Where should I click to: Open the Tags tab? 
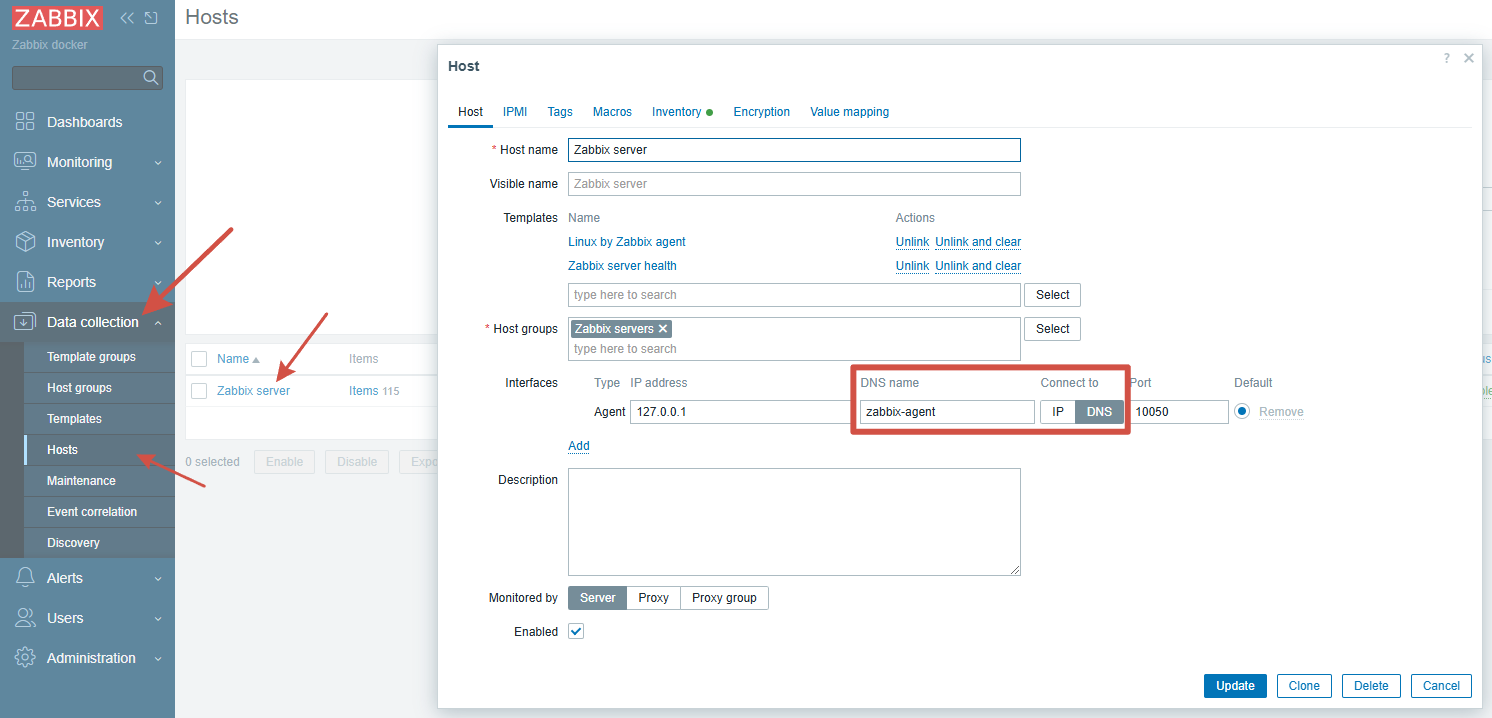(560, 112)
